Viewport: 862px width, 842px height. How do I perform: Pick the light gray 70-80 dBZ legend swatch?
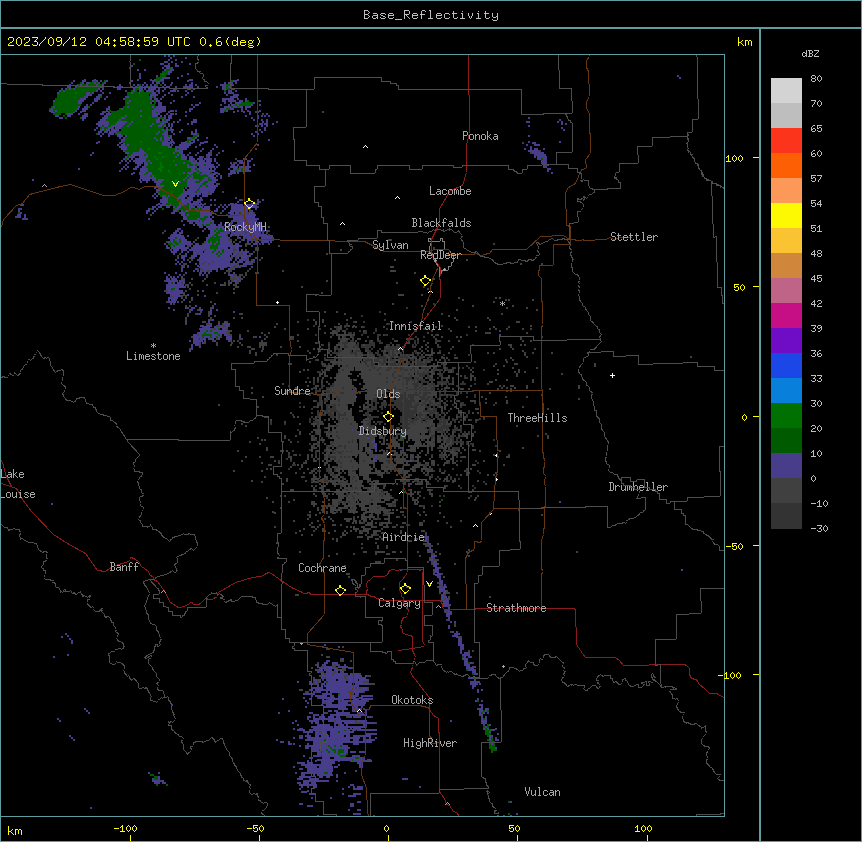point(786,90)
